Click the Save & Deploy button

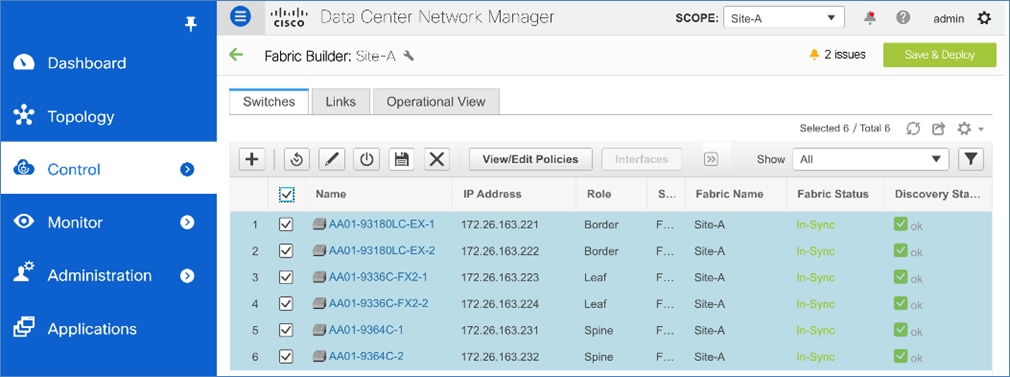click(x=939, y=55)
